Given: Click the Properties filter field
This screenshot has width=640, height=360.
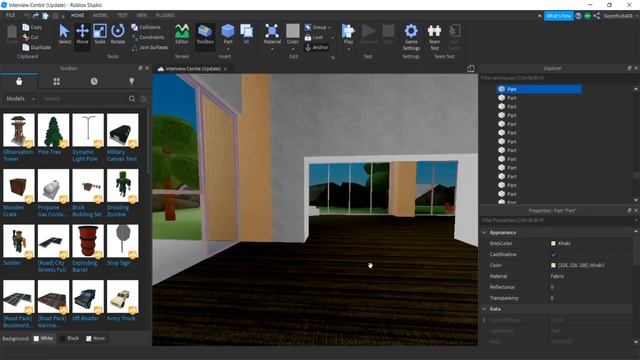Looking at the screenshot, I should click(557, 220).
